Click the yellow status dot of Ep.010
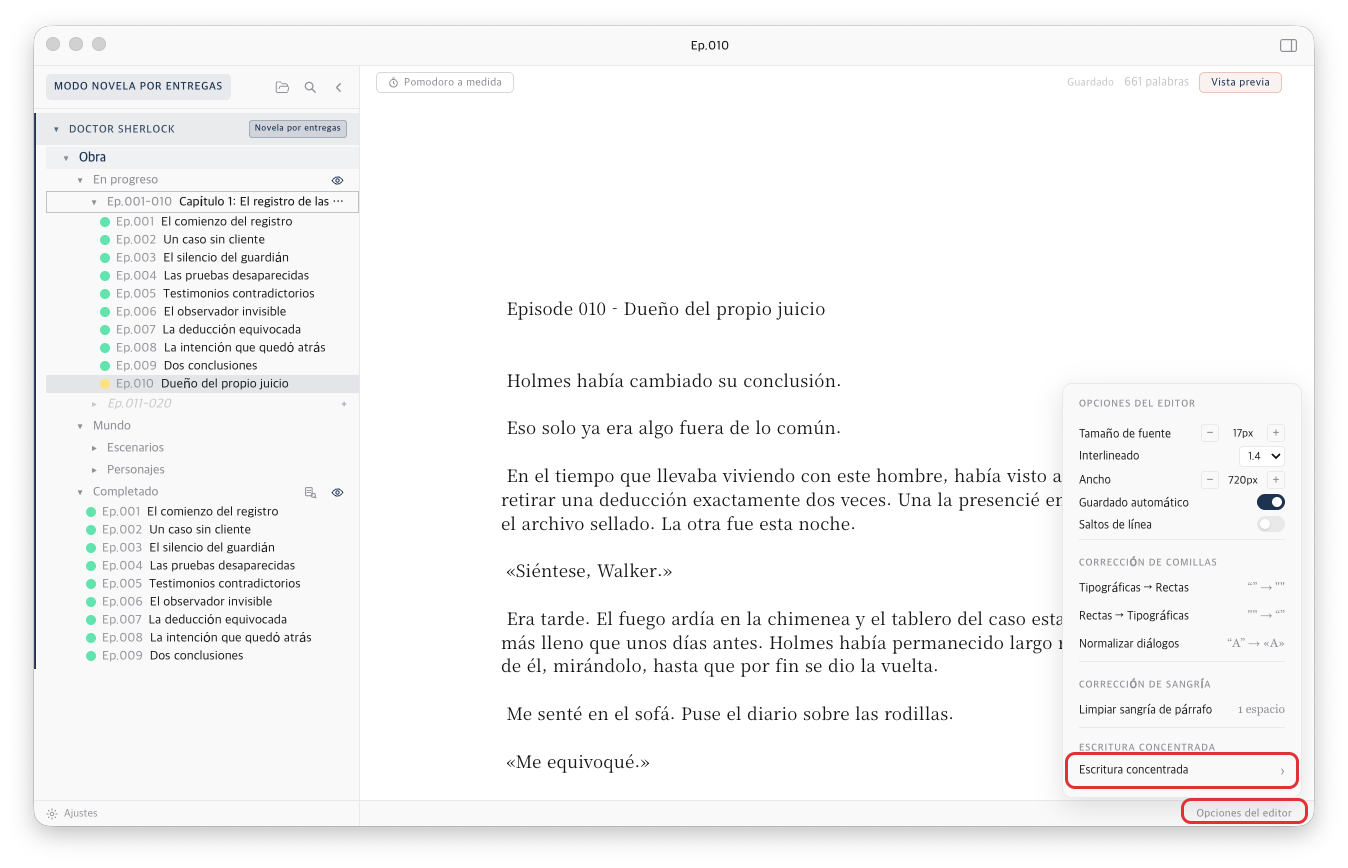 [x=105, y=384]
